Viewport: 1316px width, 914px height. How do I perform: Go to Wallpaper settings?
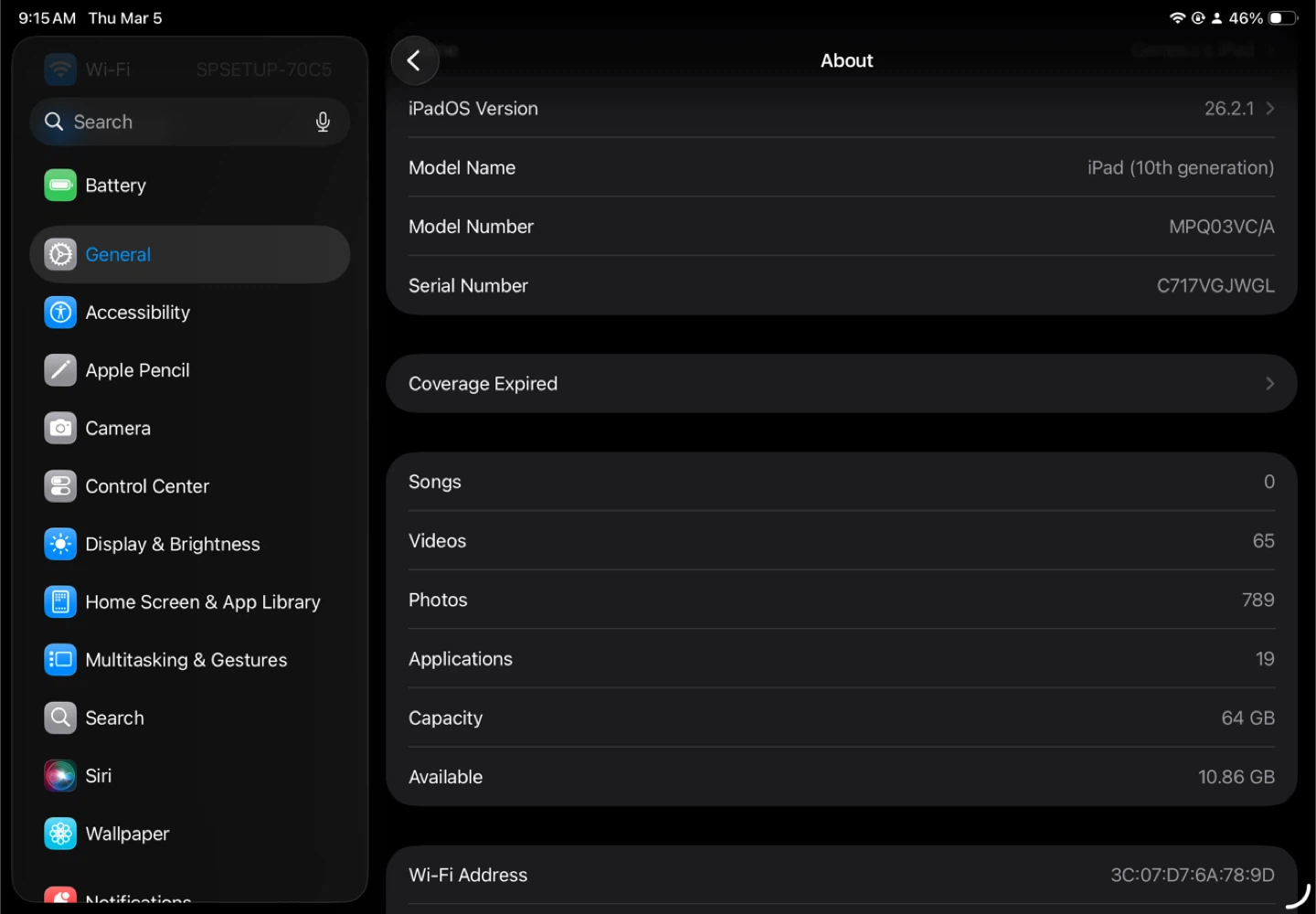[x=190, y=834]
